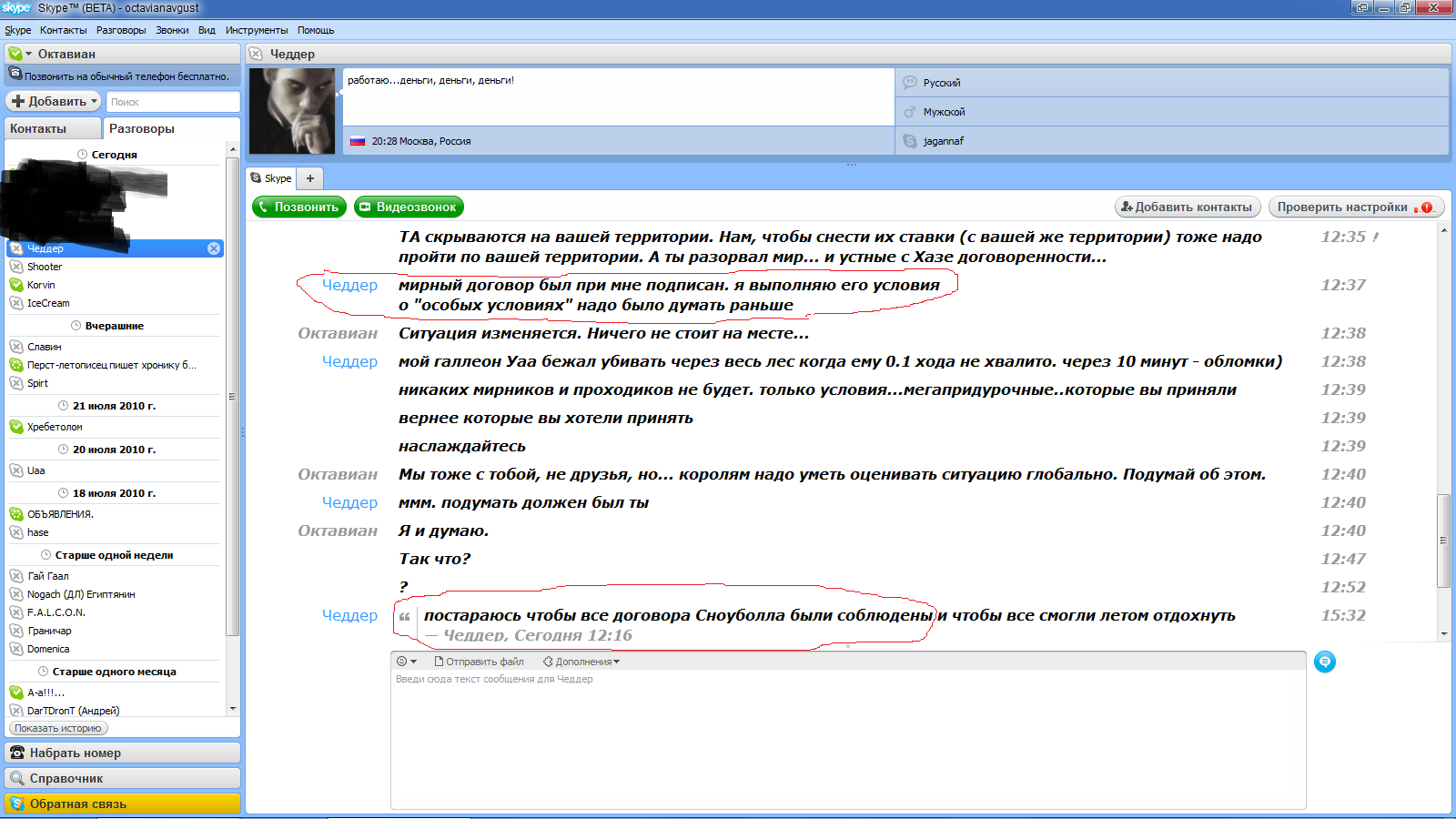The height and width of the screenshot is (819, 1456).
Task: Click the phone icon for free calls banner
Action: 15,75
